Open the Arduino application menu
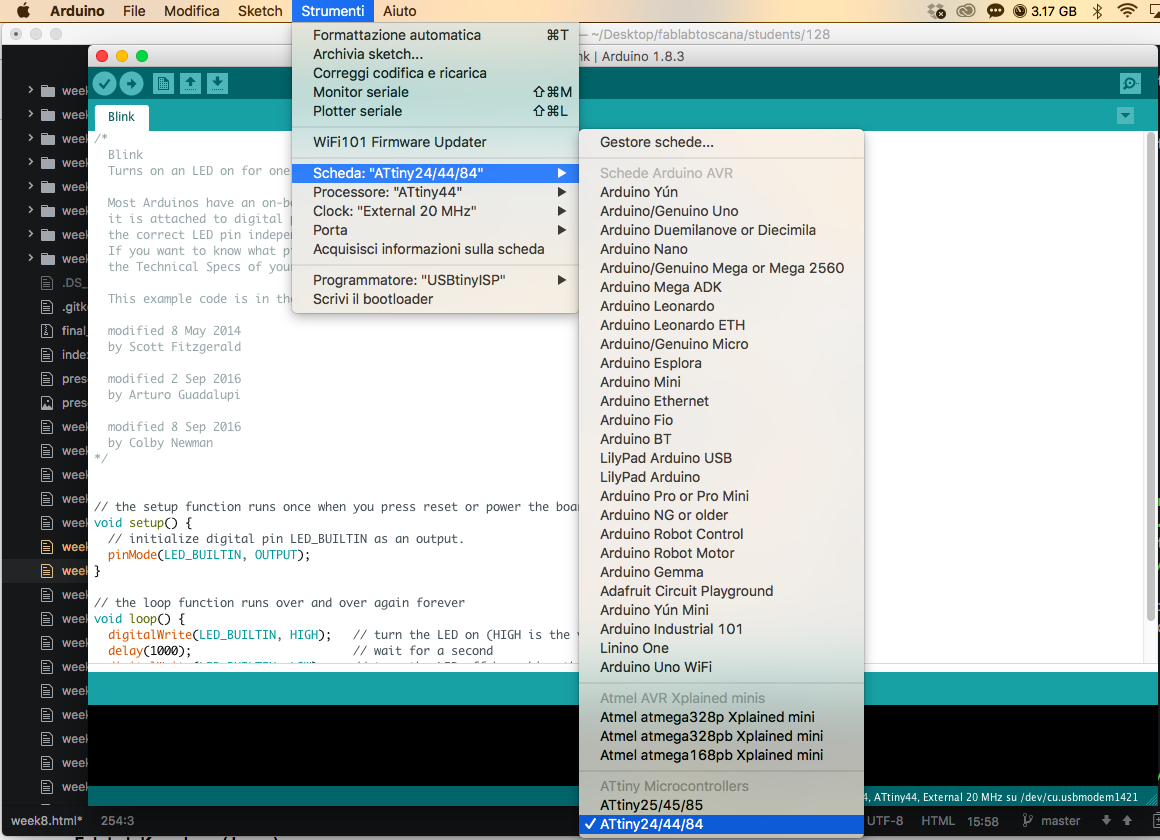 (x=77, y=11)
